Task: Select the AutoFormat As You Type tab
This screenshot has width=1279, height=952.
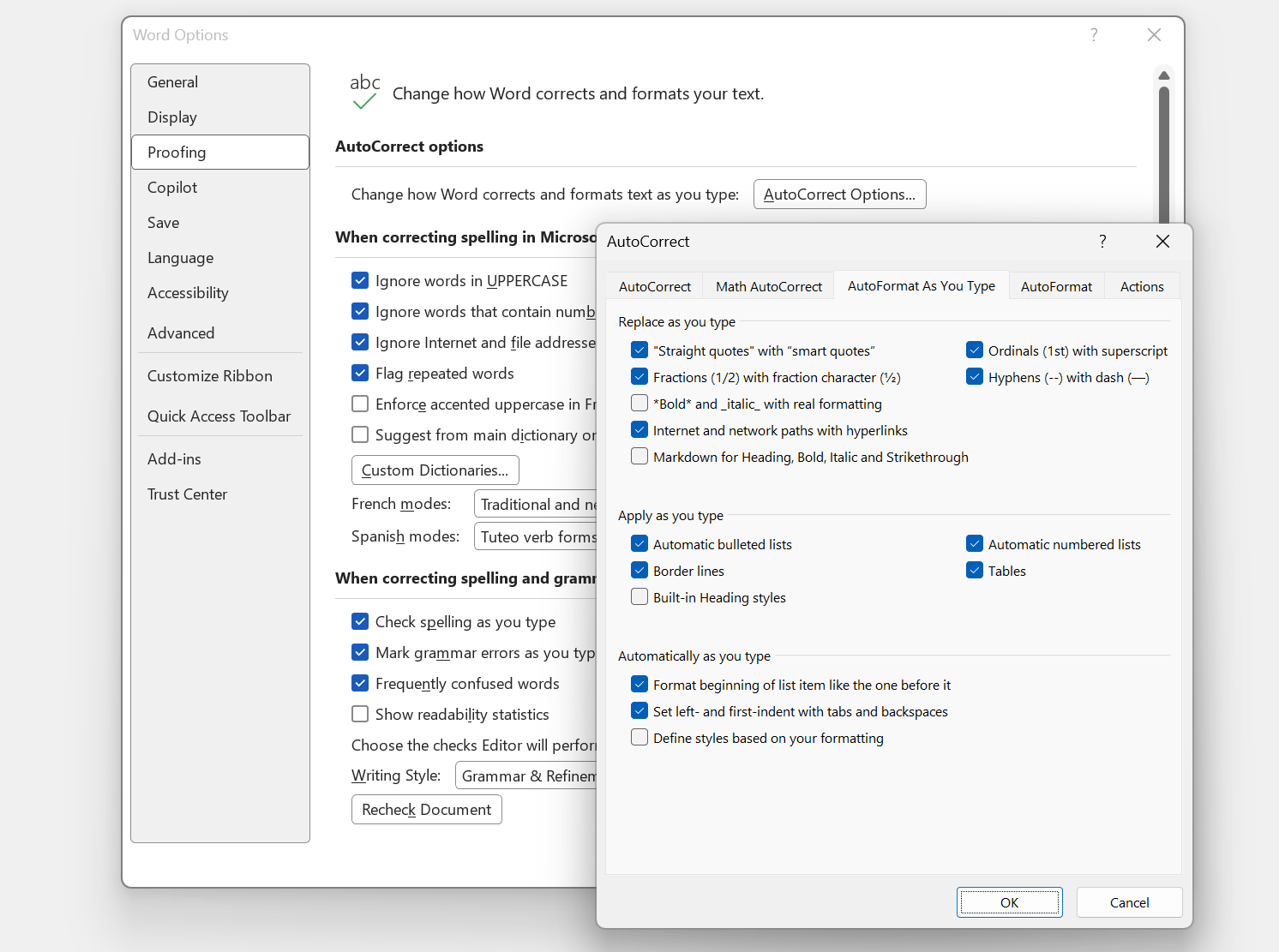Action: point(922,286)
